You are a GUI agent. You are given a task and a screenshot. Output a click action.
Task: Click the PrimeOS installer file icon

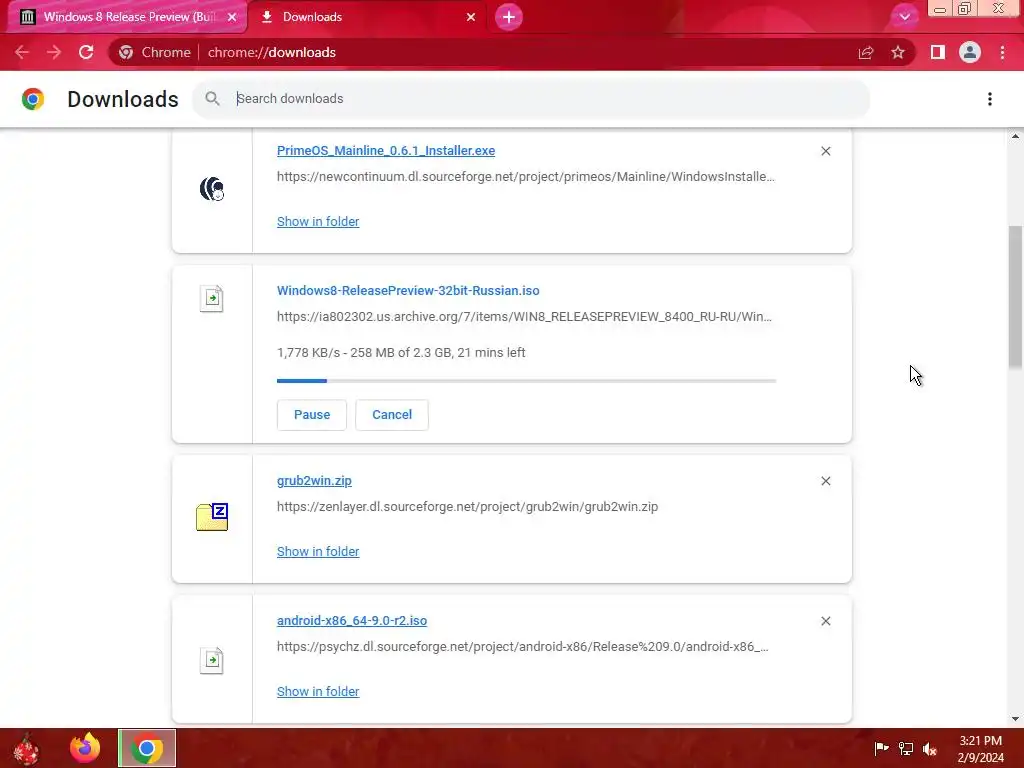pyautogui.click(x=212, y=189)
